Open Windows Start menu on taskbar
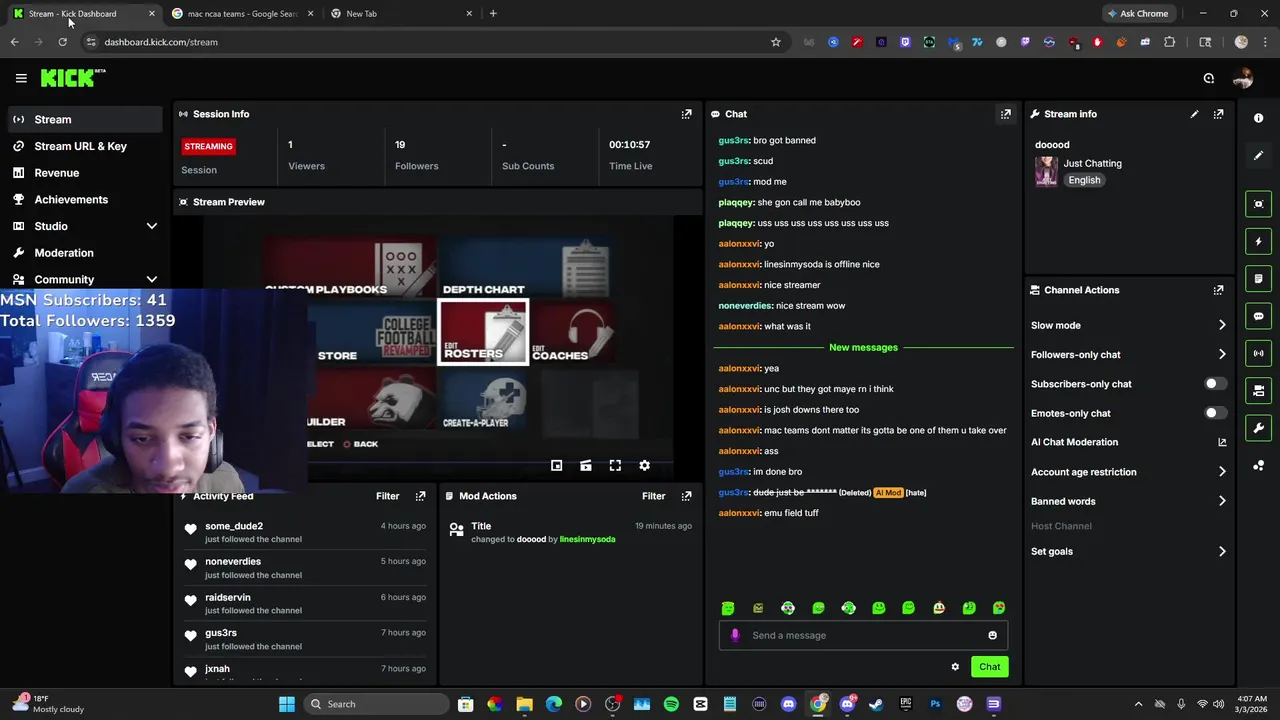Image resolution: width=1280 pixels, height=720 pixels. (287, 704)
